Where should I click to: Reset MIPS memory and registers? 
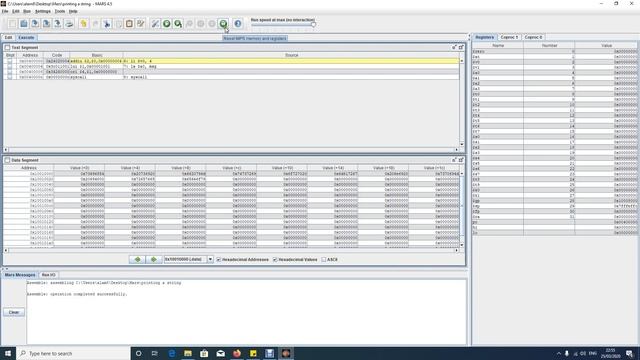coord(223,24)
